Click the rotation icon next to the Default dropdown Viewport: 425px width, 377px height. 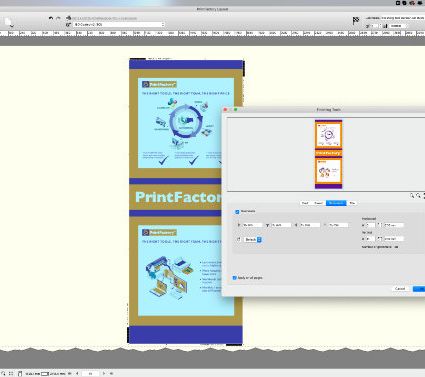pos(239,239)
